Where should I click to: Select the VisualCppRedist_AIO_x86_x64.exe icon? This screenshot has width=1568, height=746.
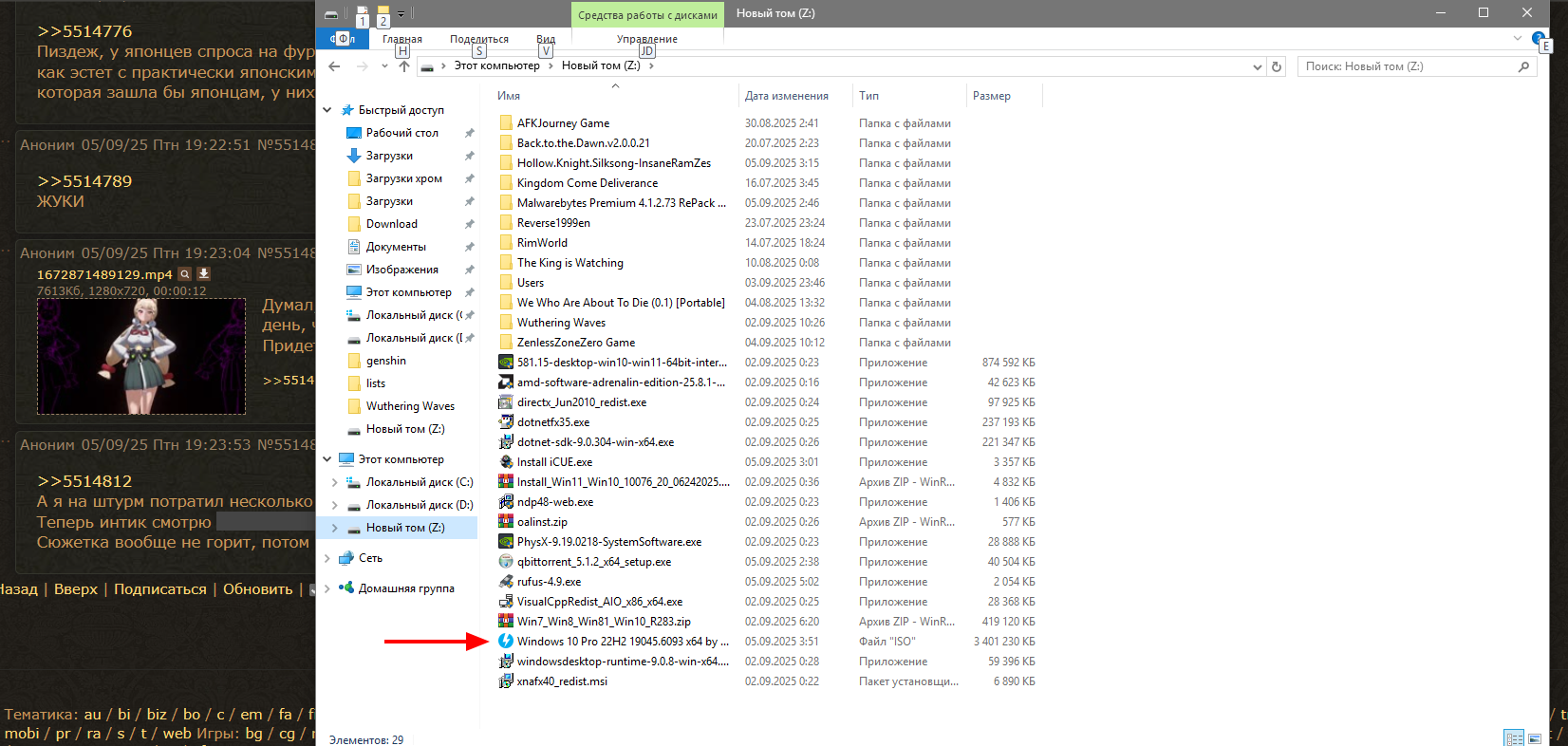coord(506,602)
